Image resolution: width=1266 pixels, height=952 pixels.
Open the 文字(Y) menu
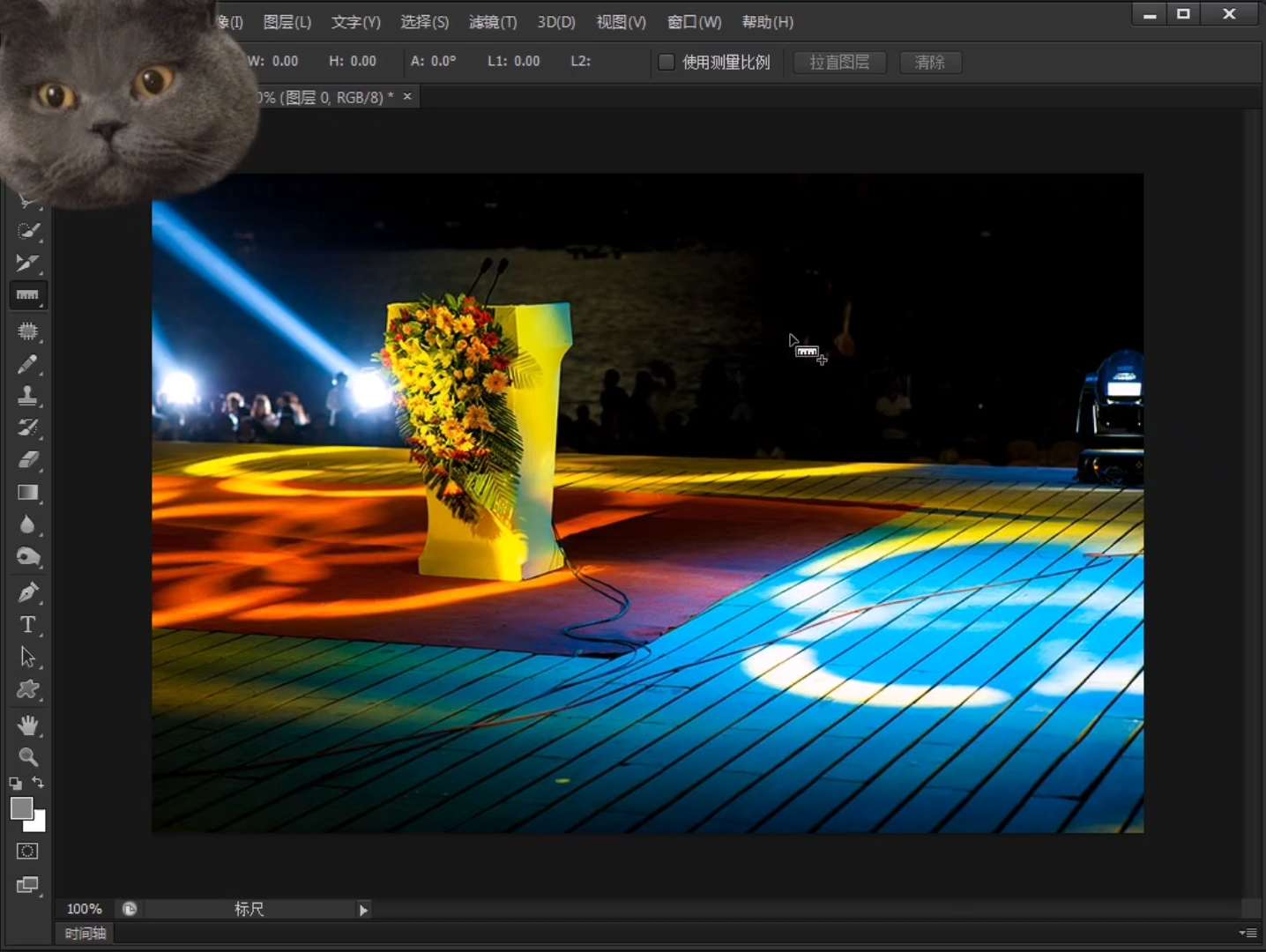click(x=356, y=22)
